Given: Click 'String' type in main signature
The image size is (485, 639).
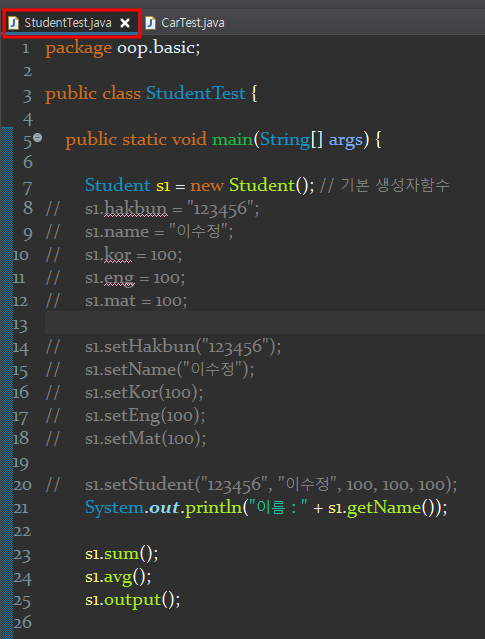Looking at the screenshot, I should click(285, 140).
